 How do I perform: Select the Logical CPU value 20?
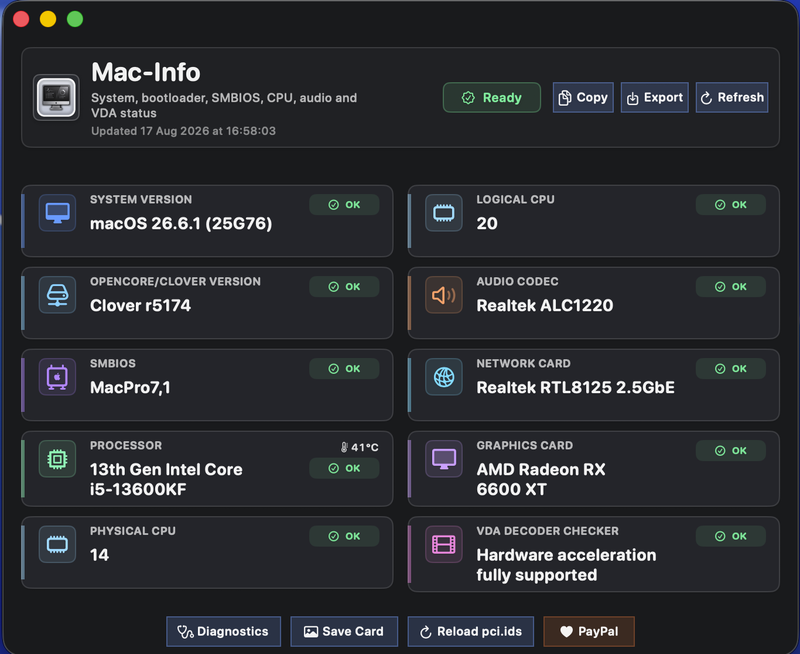[487, 223]
